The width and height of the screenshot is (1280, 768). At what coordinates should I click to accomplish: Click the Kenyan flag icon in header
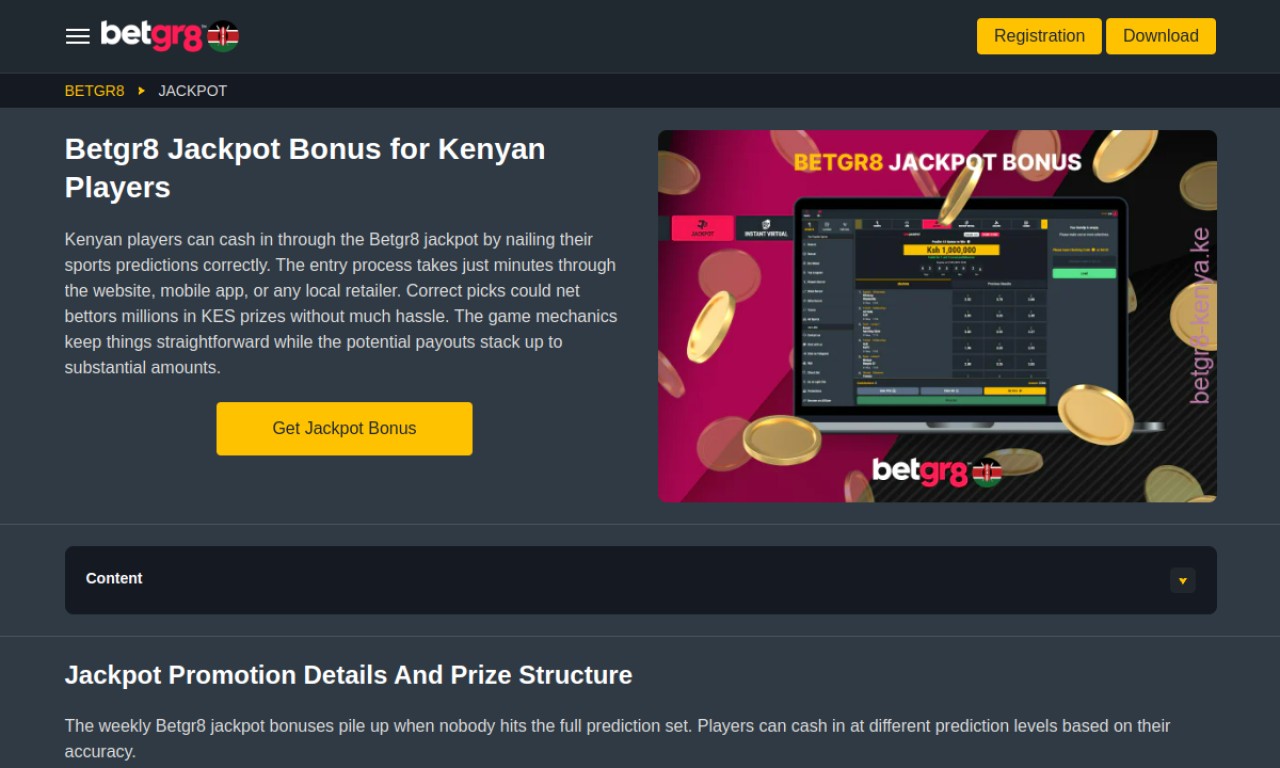tap(223, 36)
